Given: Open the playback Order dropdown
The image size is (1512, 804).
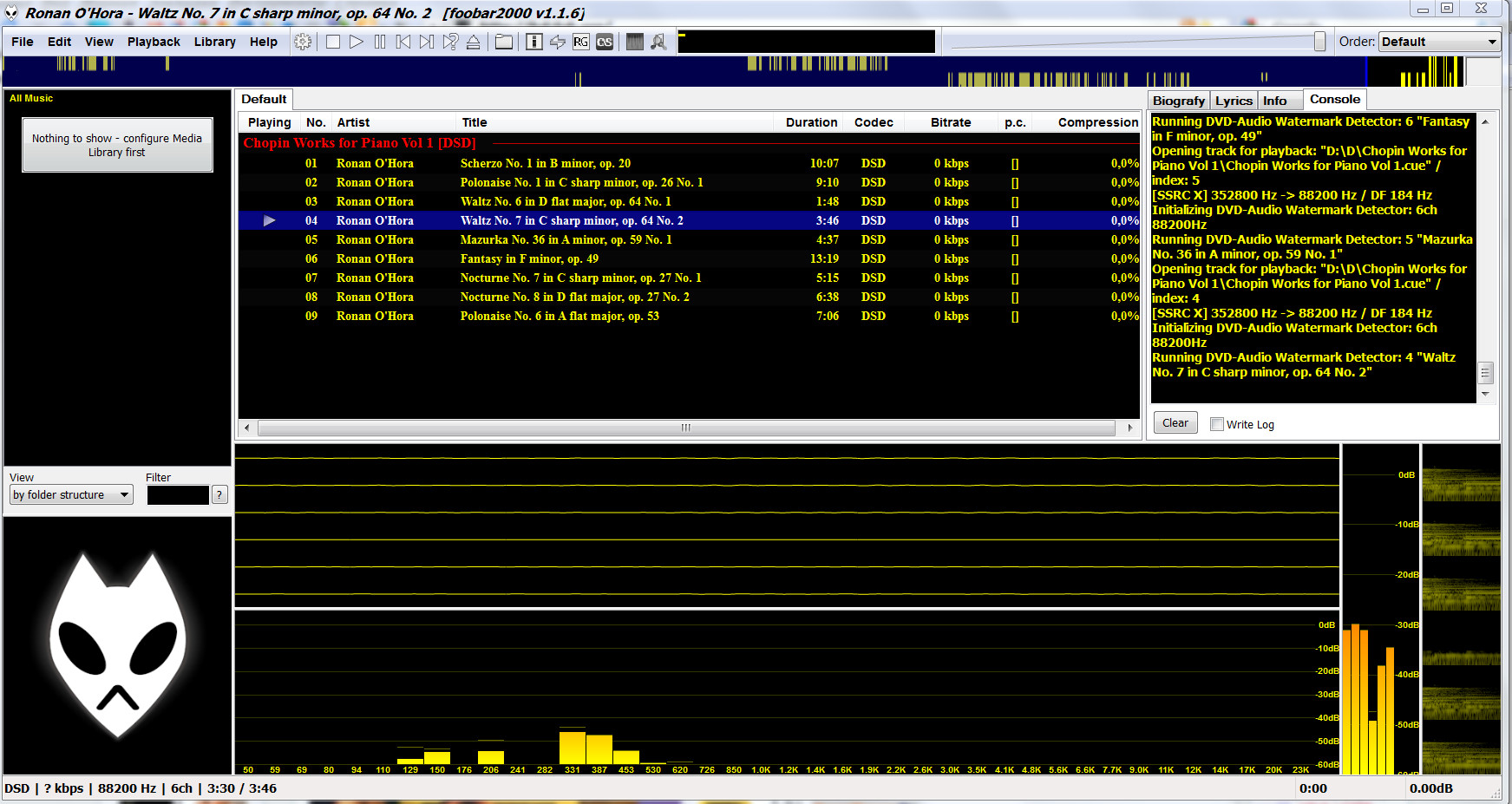Looking at the screenshot, I should (x=1439, y=42).
